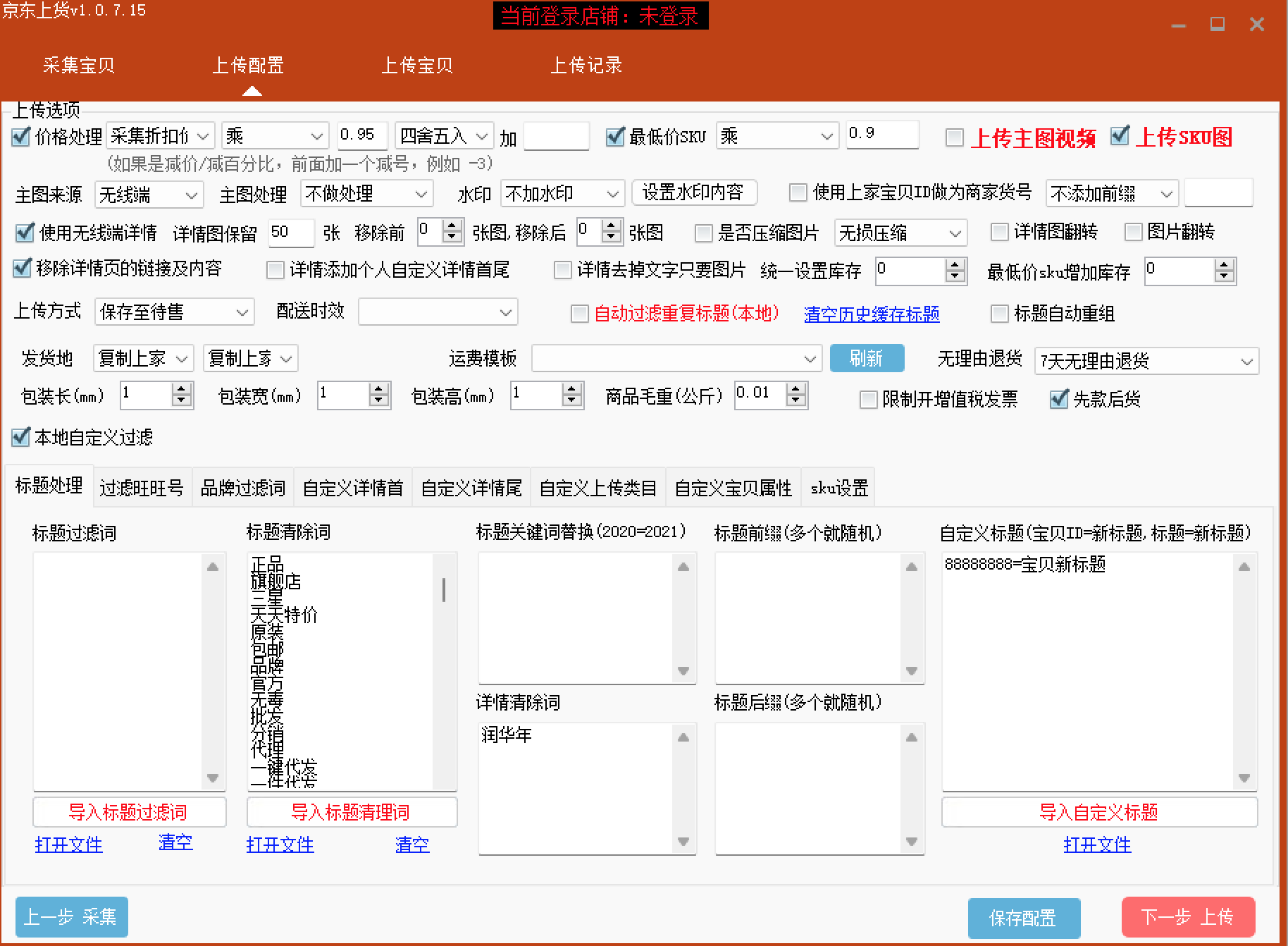Click the 导入标题过滤词 button
Image resolution: width=1288 pixels, height=946 pixels.
(x=129, y=812)
